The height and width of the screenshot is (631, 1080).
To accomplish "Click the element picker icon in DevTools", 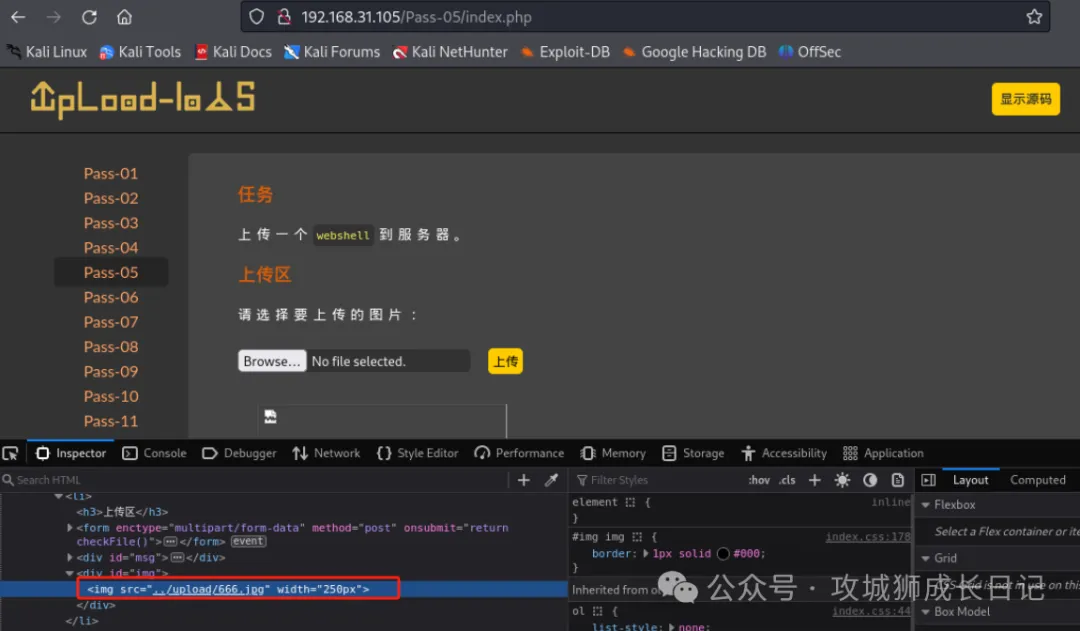I will 10,453.
